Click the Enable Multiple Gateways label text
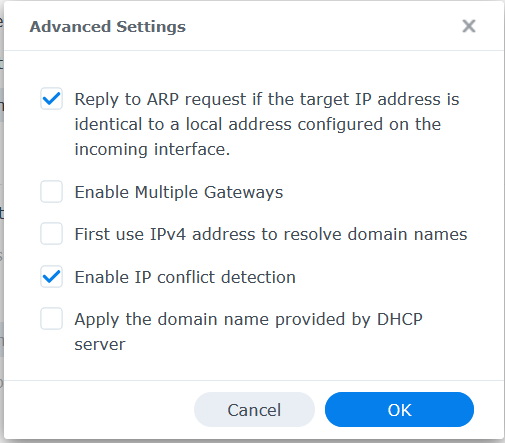This screenshot has width=505, height=443. (179, 192)
